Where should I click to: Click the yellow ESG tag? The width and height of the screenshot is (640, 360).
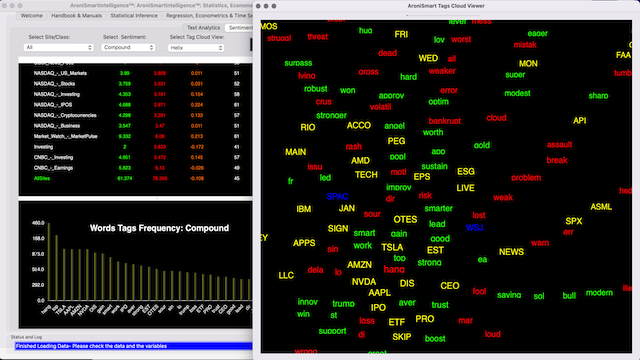click(x=466, y=171)
